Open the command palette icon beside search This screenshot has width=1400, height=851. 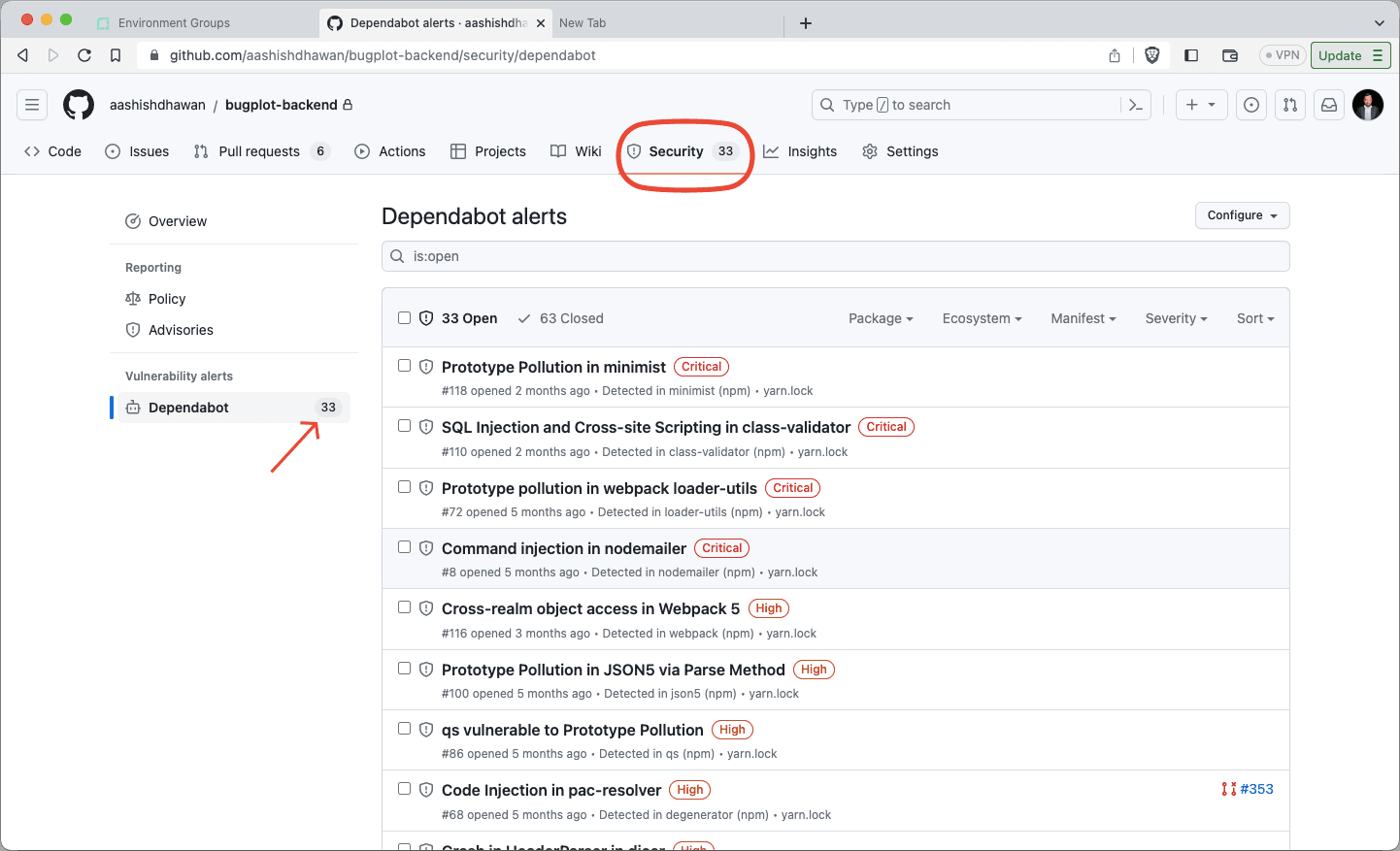pos(1135,105)
